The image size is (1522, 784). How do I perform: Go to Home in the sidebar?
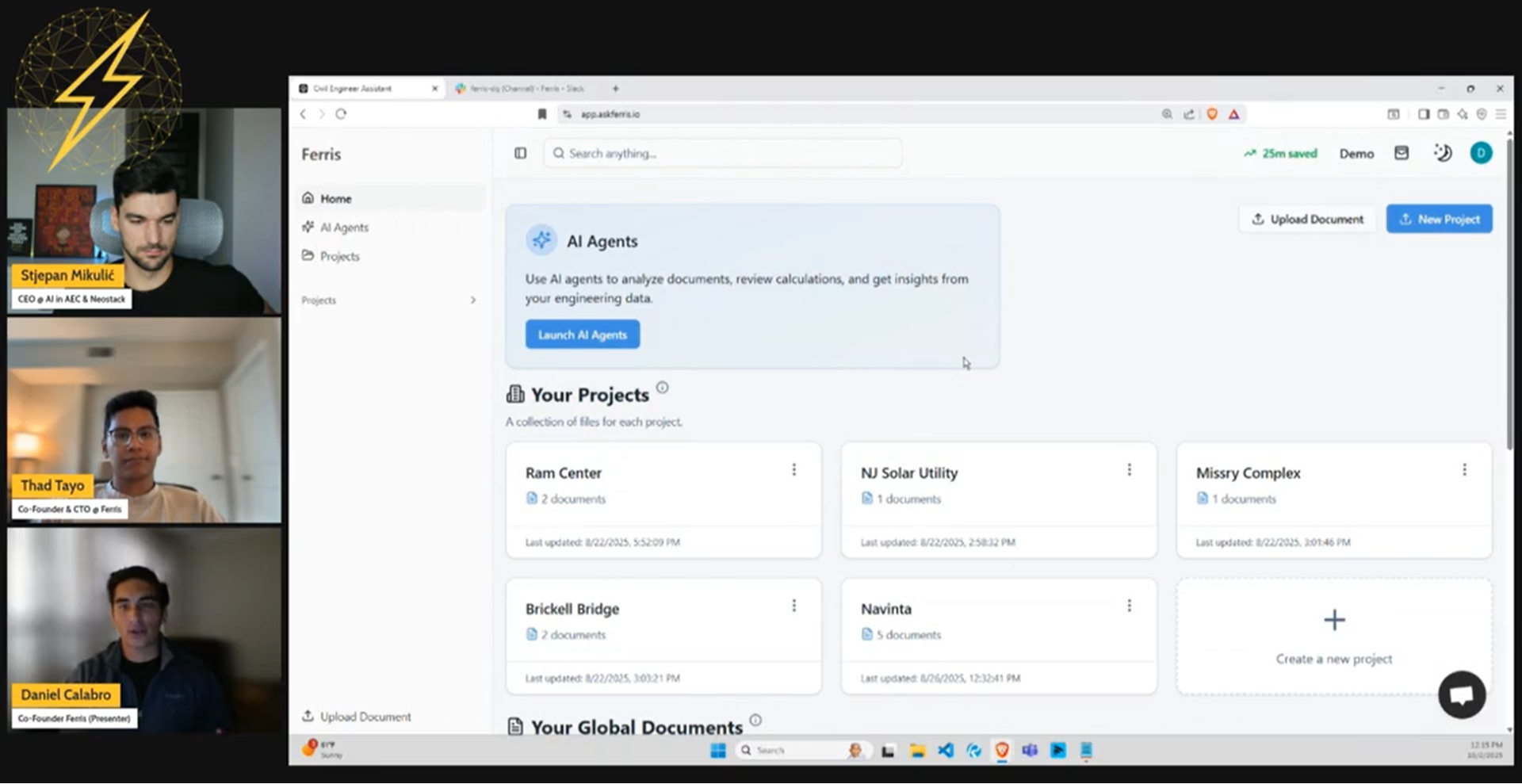point(392,199)
